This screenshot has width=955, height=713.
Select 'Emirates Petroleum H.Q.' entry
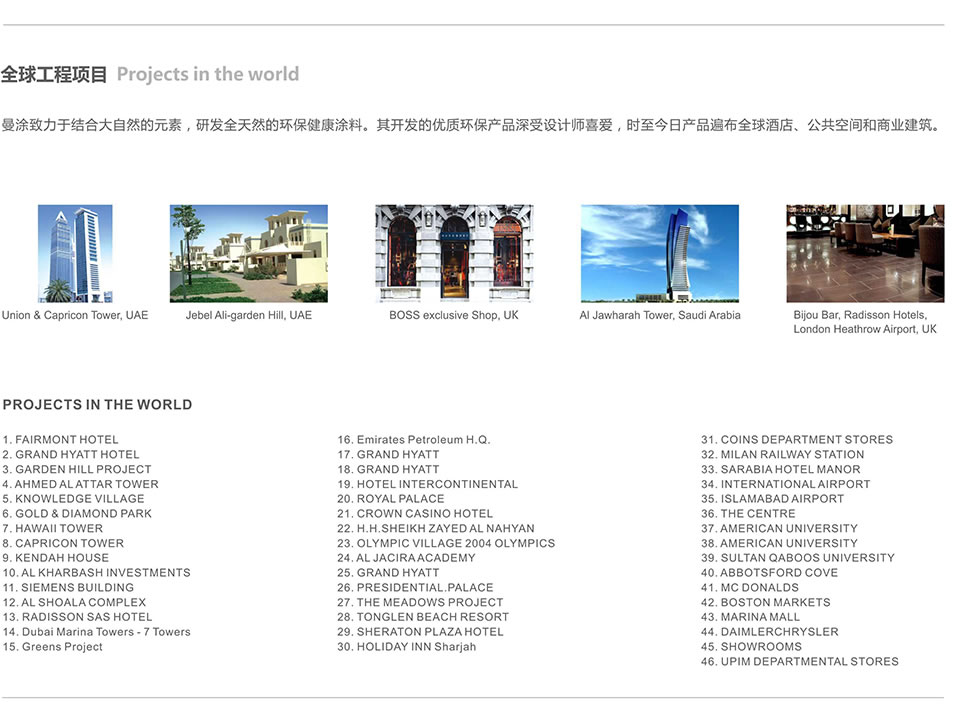414,440
